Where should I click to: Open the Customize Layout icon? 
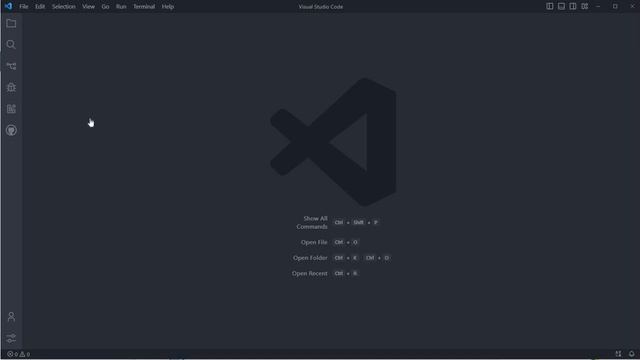point(584,6)
